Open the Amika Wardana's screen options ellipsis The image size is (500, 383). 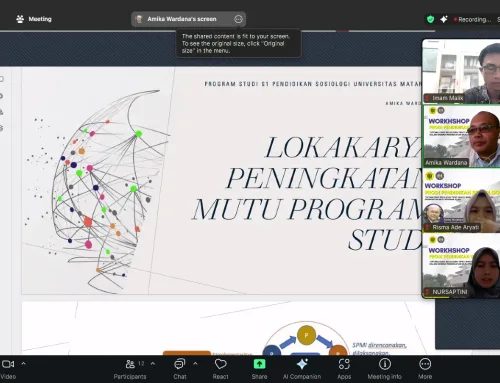pyautogui.click(x=238, y=19)
